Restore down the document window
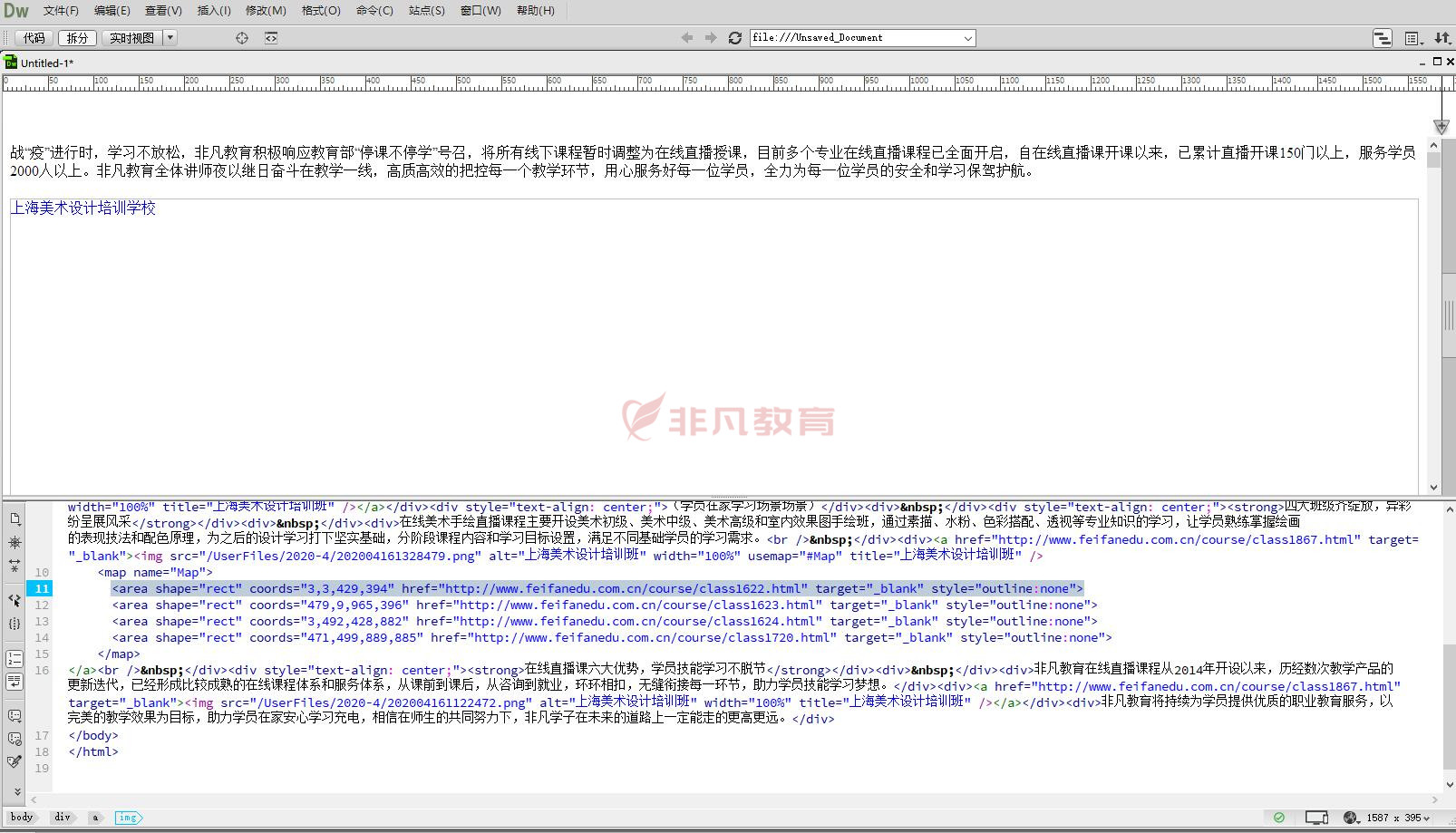 [x=1437, y=62]
